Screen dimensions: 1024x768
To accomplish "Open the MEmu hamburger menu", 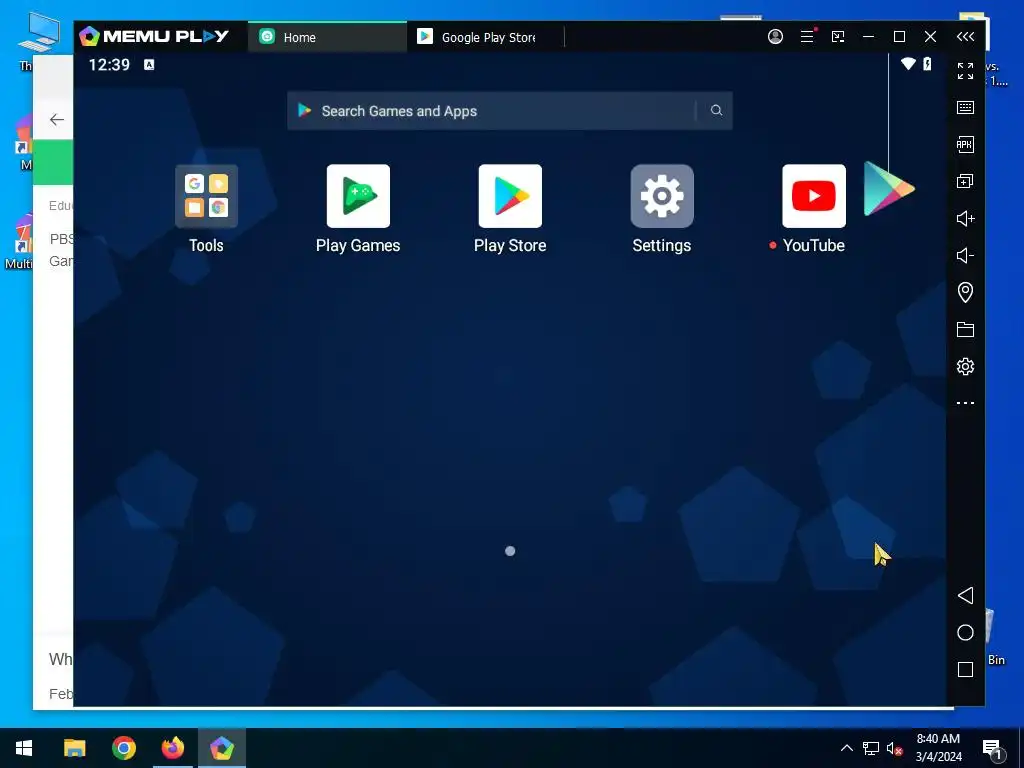I will coord(807,37).
